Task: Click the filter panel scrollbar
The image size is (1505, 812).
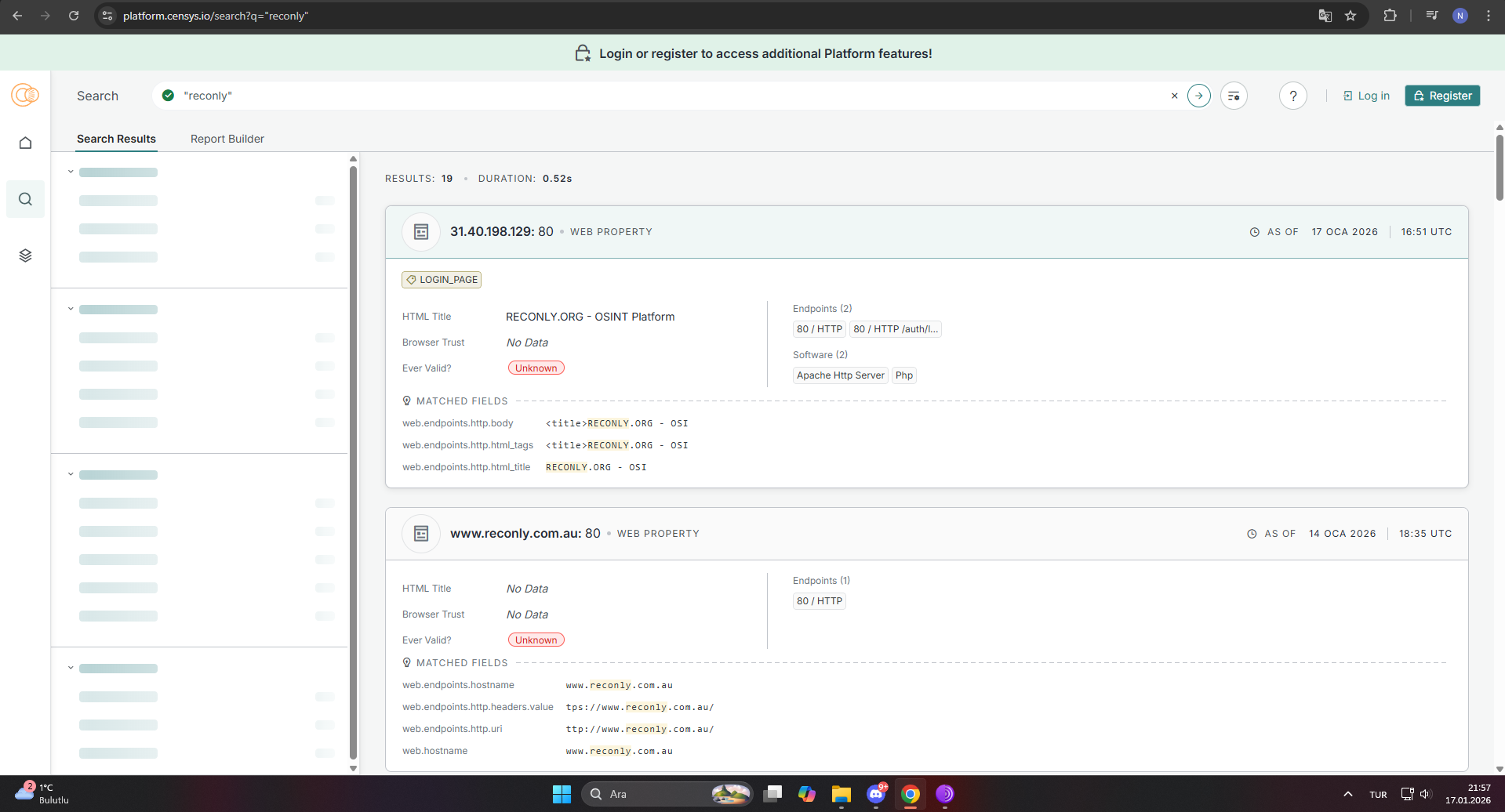Action: [353, 462]
